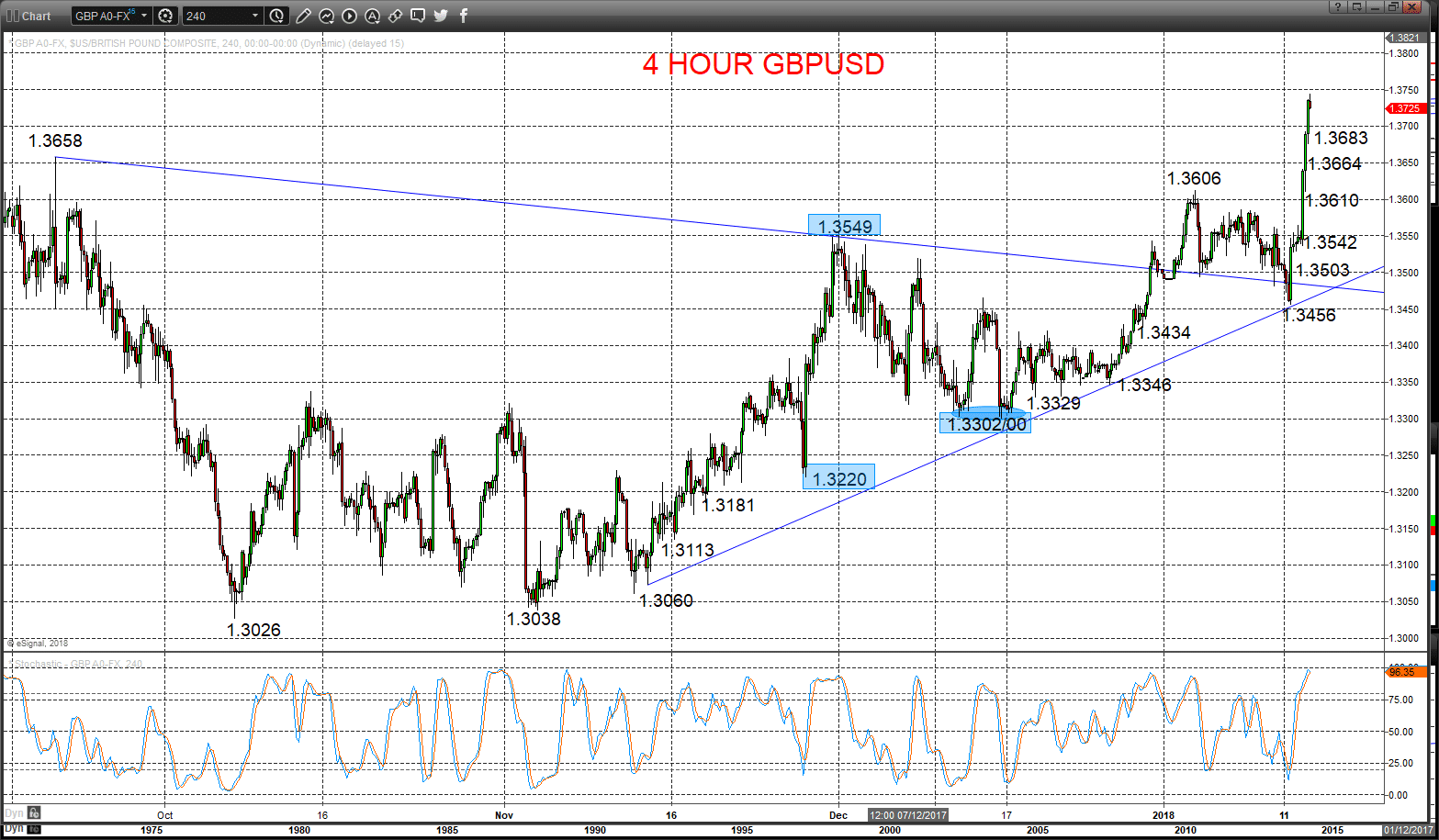Viewport: 1439px width, 840px height.
Task: Click the eSignal 2018 copyright text
Action: click(39, 644)
